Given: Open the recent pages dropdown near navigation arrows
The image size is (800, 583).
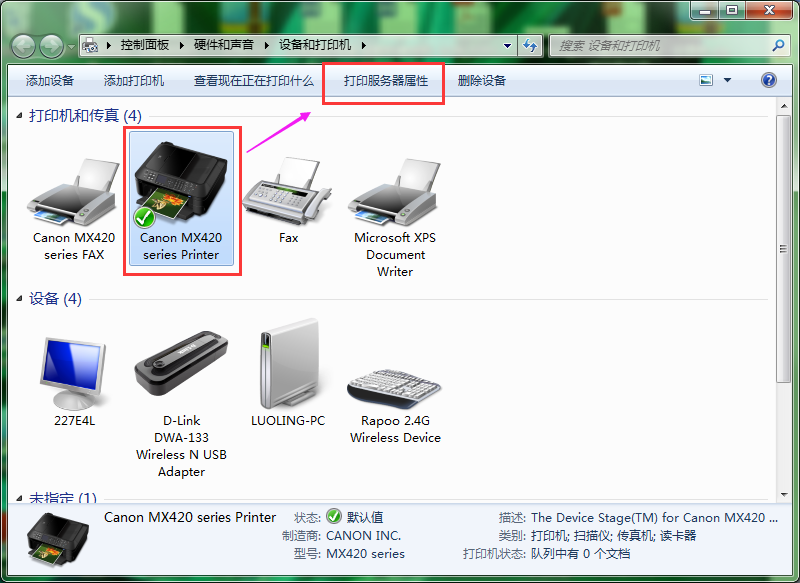Looking at the screenshot, I should click(x=71, y=46).
